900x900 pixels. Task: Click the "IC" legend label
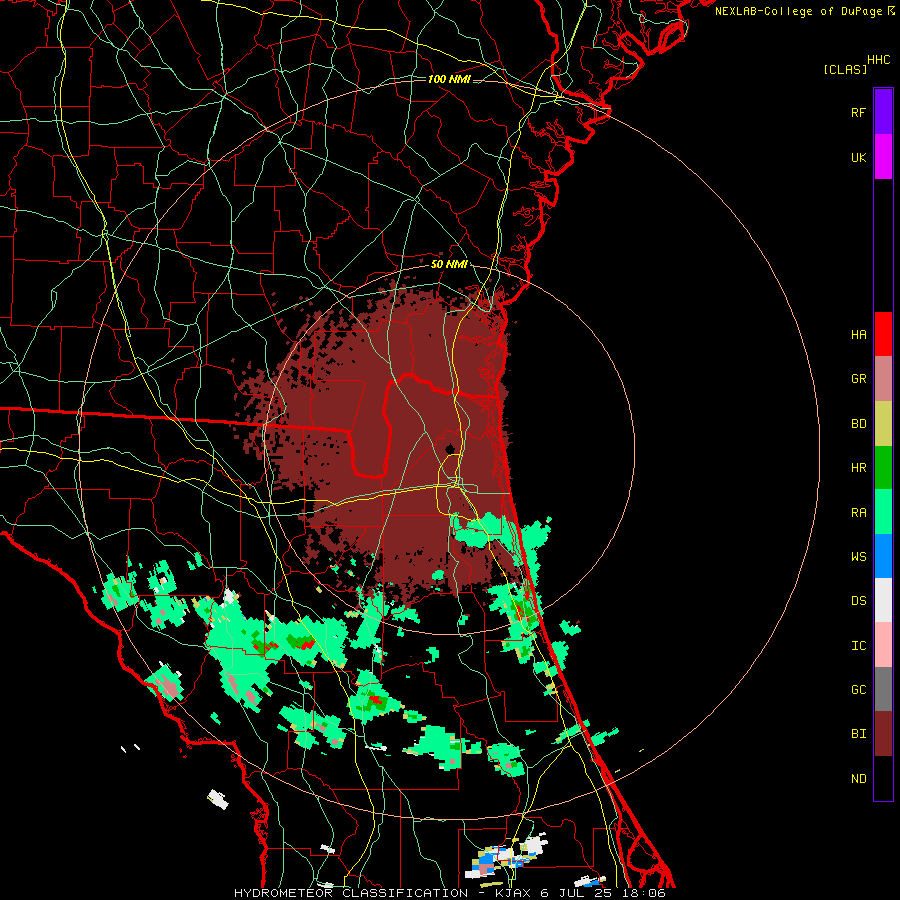click(858, 645)
